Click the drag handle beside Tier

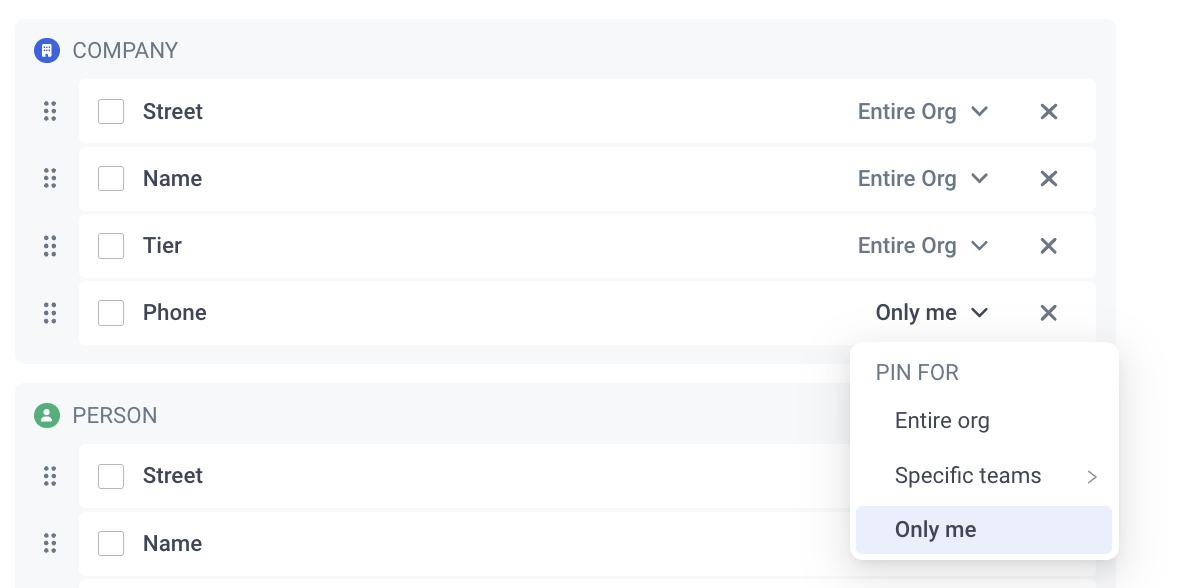click(x=50, y=246)
